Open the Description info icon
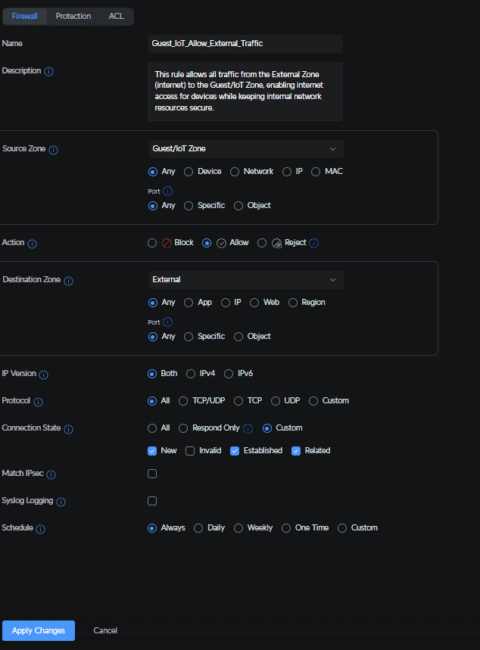This screenshot has width=480, height=650. coord(48,71)
